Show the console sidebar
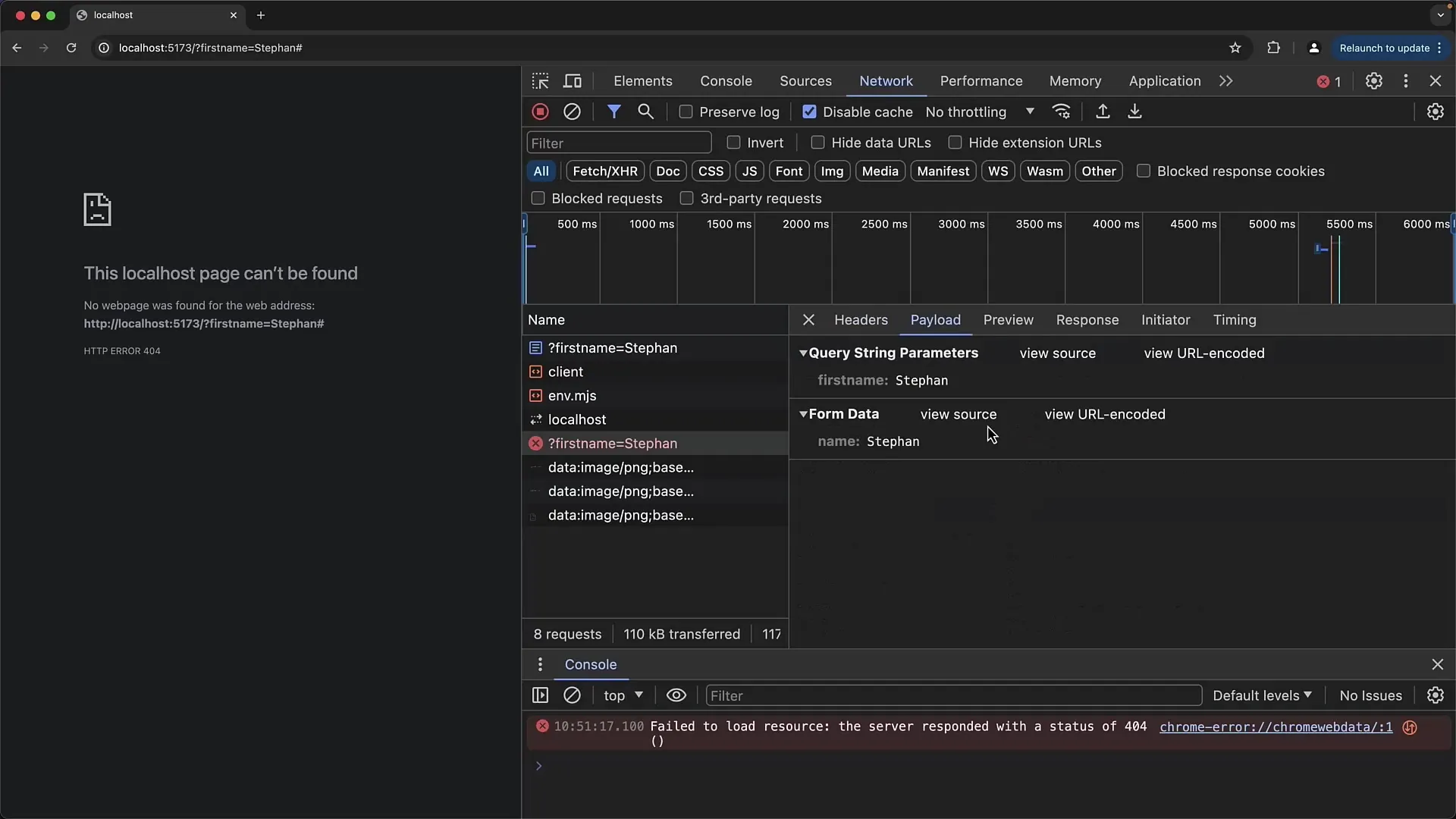1456x819 pixels. pyautogui.click(x=540, y=695)
